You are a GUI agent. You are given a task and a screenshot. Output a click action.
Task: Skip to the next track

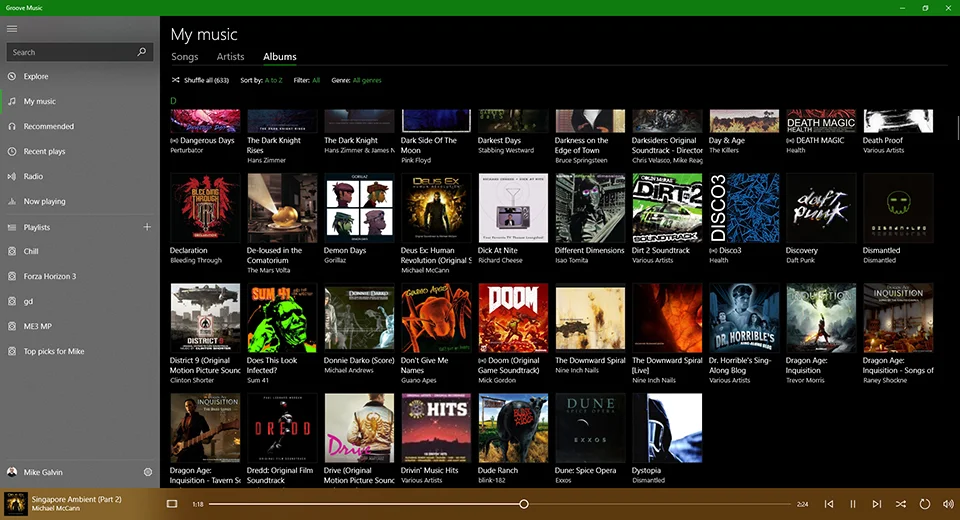pyautogui.click(x=877, y=504)
